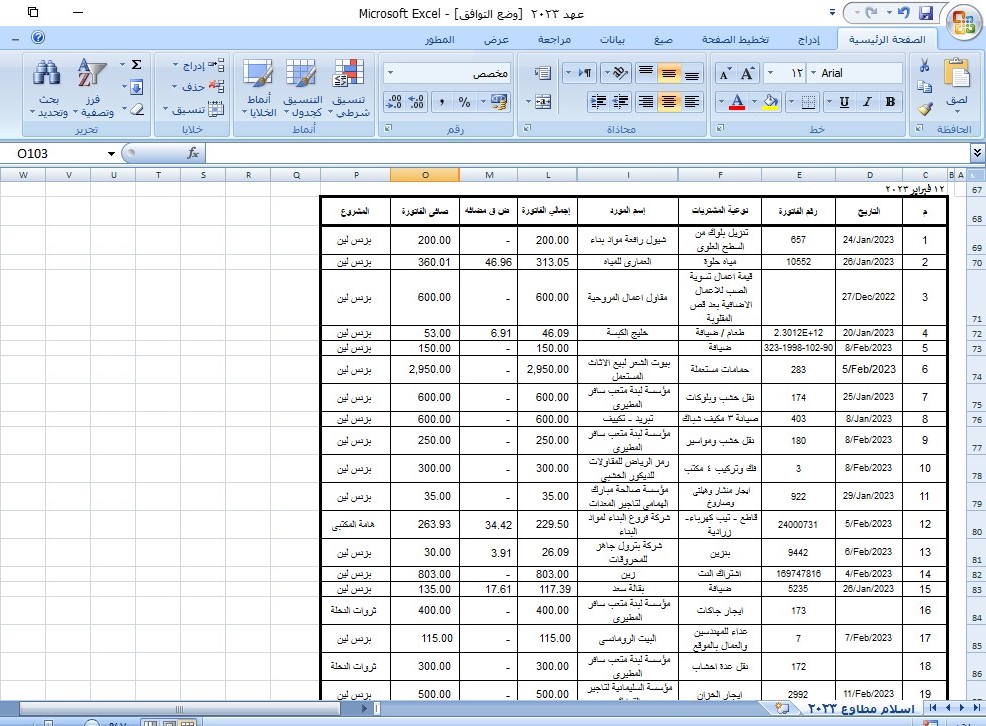Viewport: 986px width, 726px height.
Task: Click the Undo arrow icon
Action: 904,13
